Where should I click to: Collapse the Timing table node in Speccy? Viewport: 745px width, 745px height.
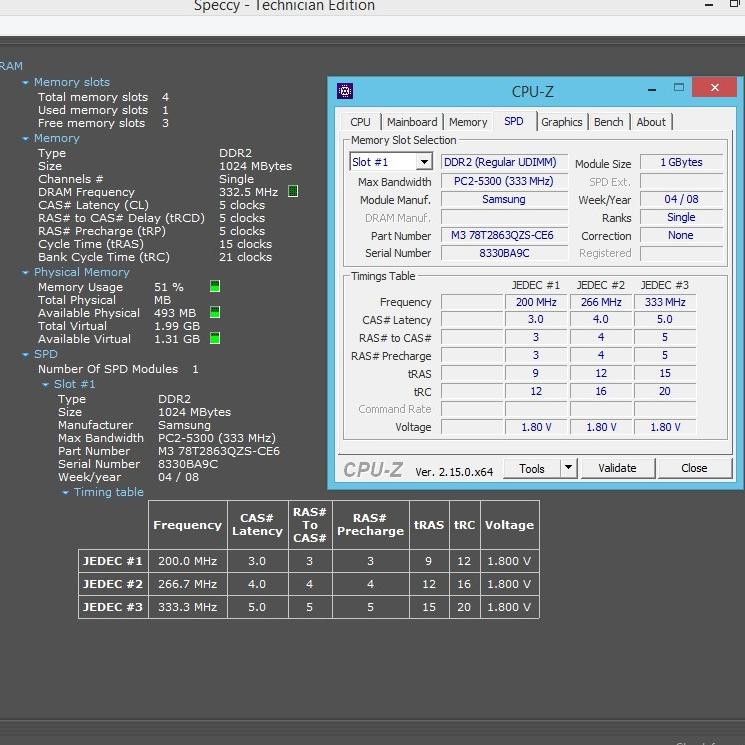click(x=65, y=493)
